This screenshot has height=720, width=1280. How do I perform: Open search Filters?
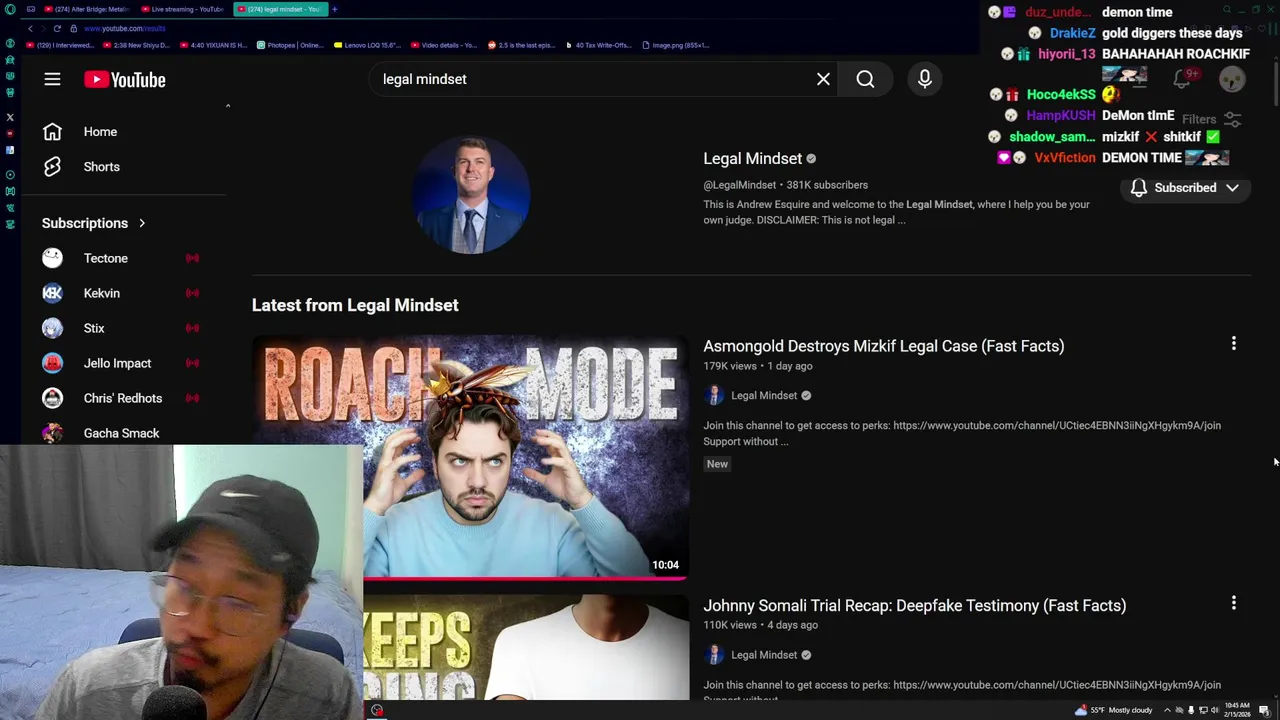click(1212, 119)
